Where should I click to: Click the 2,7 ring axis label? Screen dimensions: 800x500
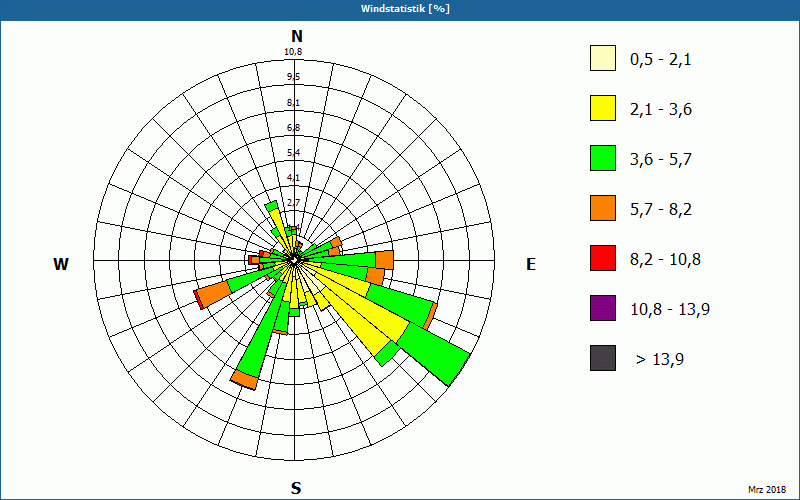point(293,203)
